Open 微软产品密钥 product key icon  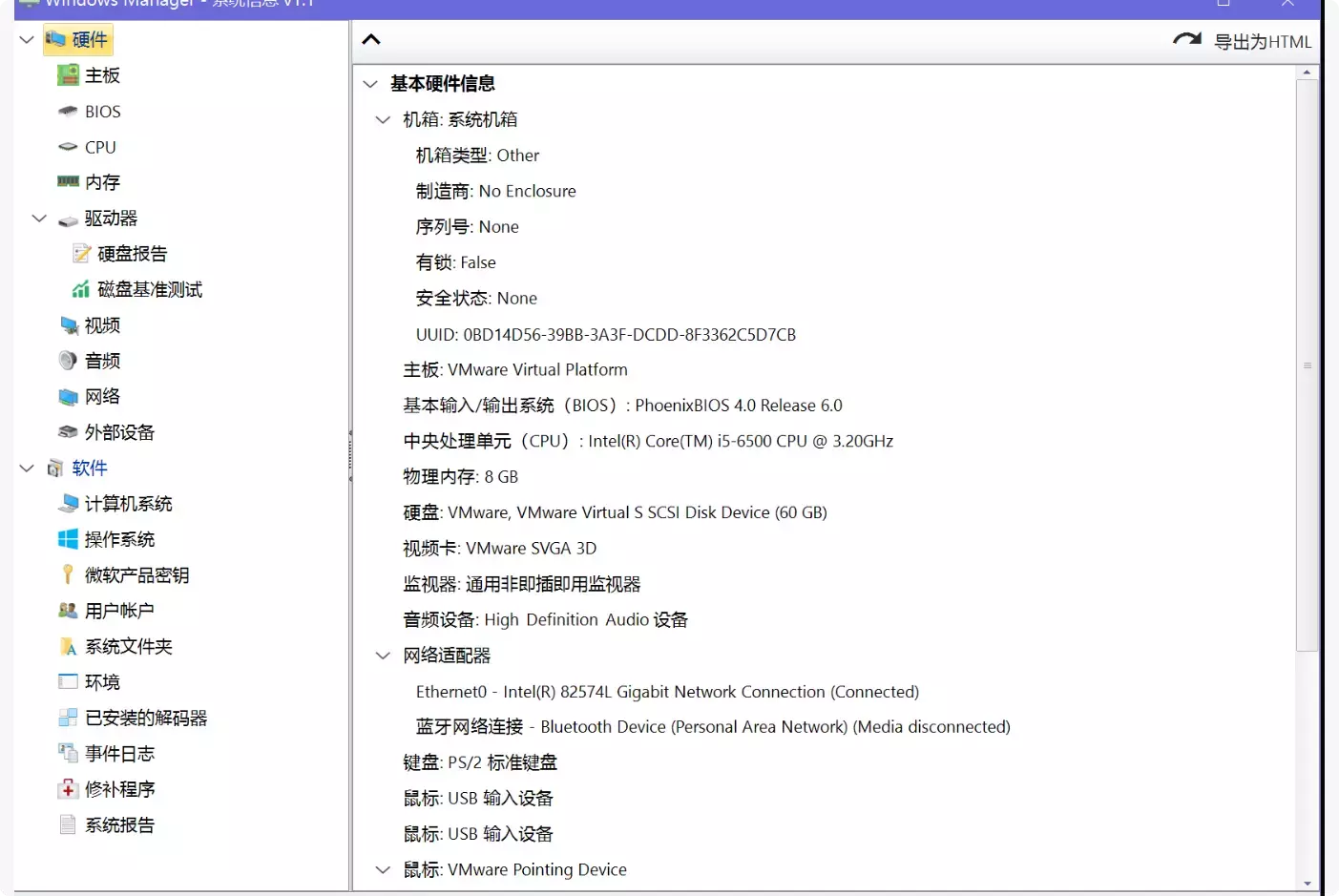point(67,574)
